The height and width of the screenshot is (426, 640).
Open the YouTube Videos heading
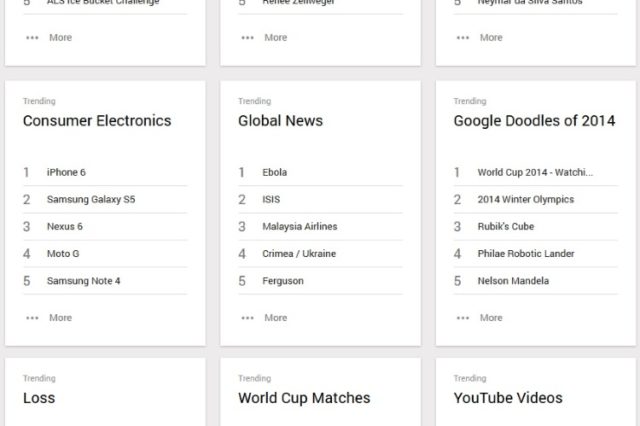[508, 398]
